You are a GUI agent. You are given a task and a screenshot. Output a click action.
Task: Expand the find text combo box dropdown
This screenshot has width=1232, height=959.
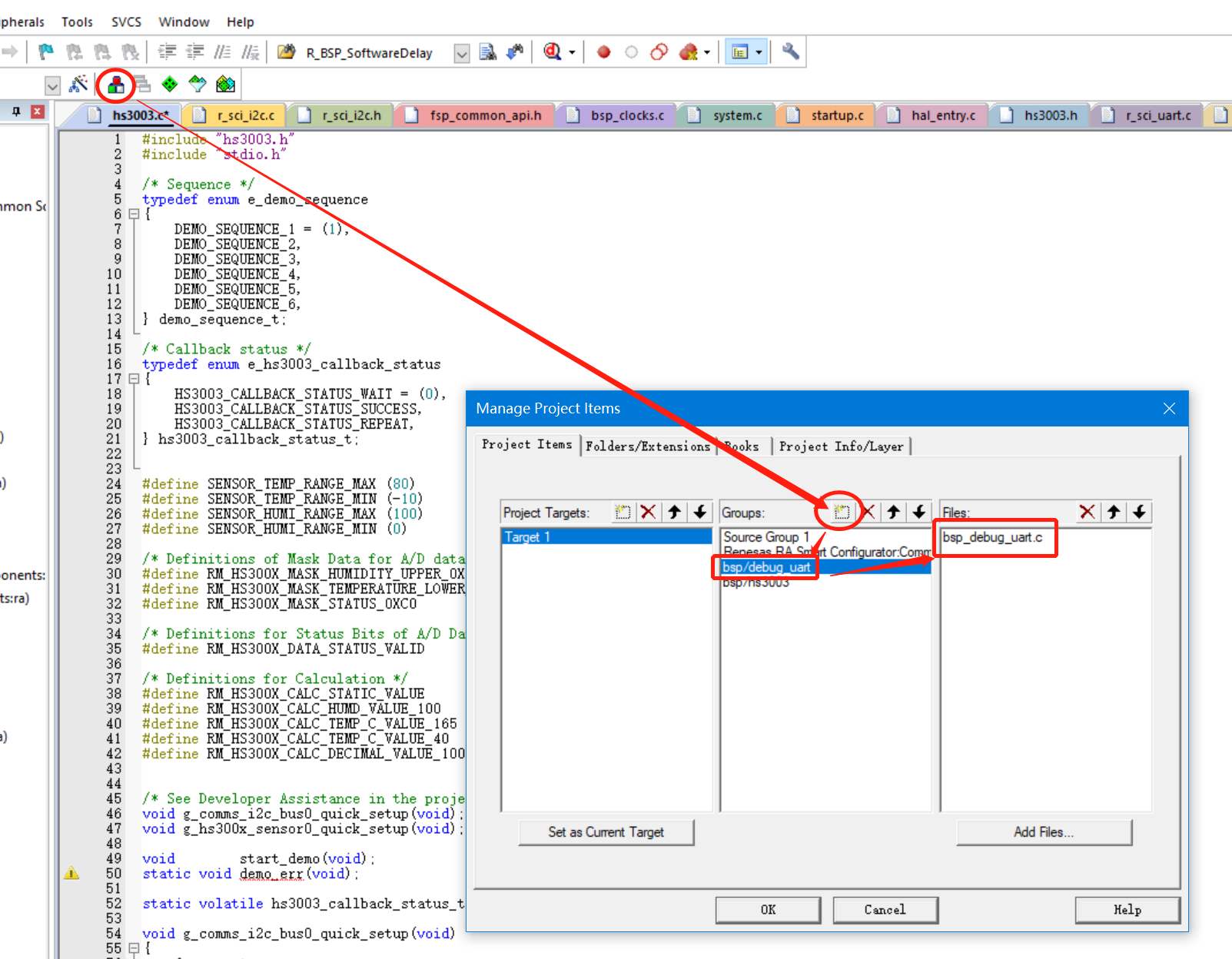tap(462, 53)
